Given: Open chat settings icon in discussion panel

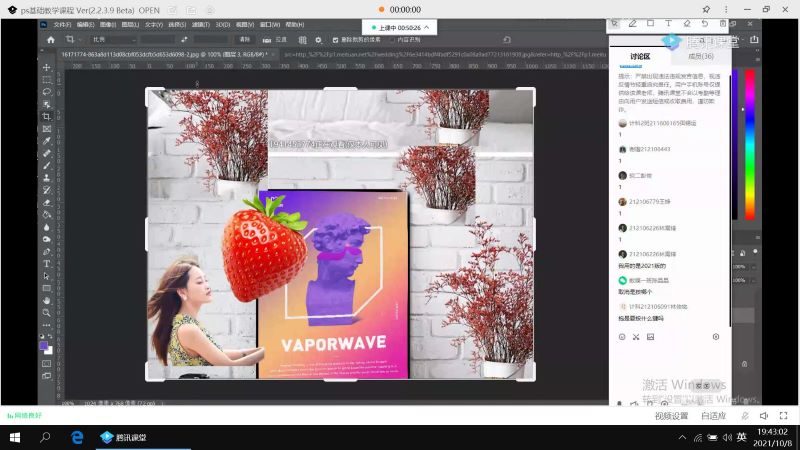Looking at the screenshot, I should click(716, 337).
